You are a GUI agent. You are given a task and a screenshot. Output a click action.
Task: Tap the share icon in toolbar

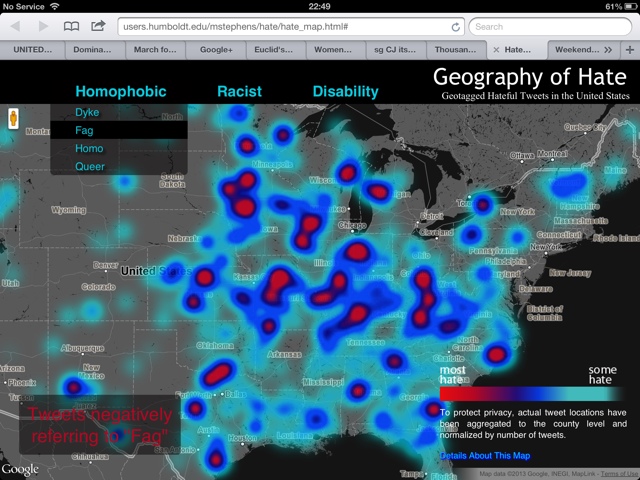(98, 26)
